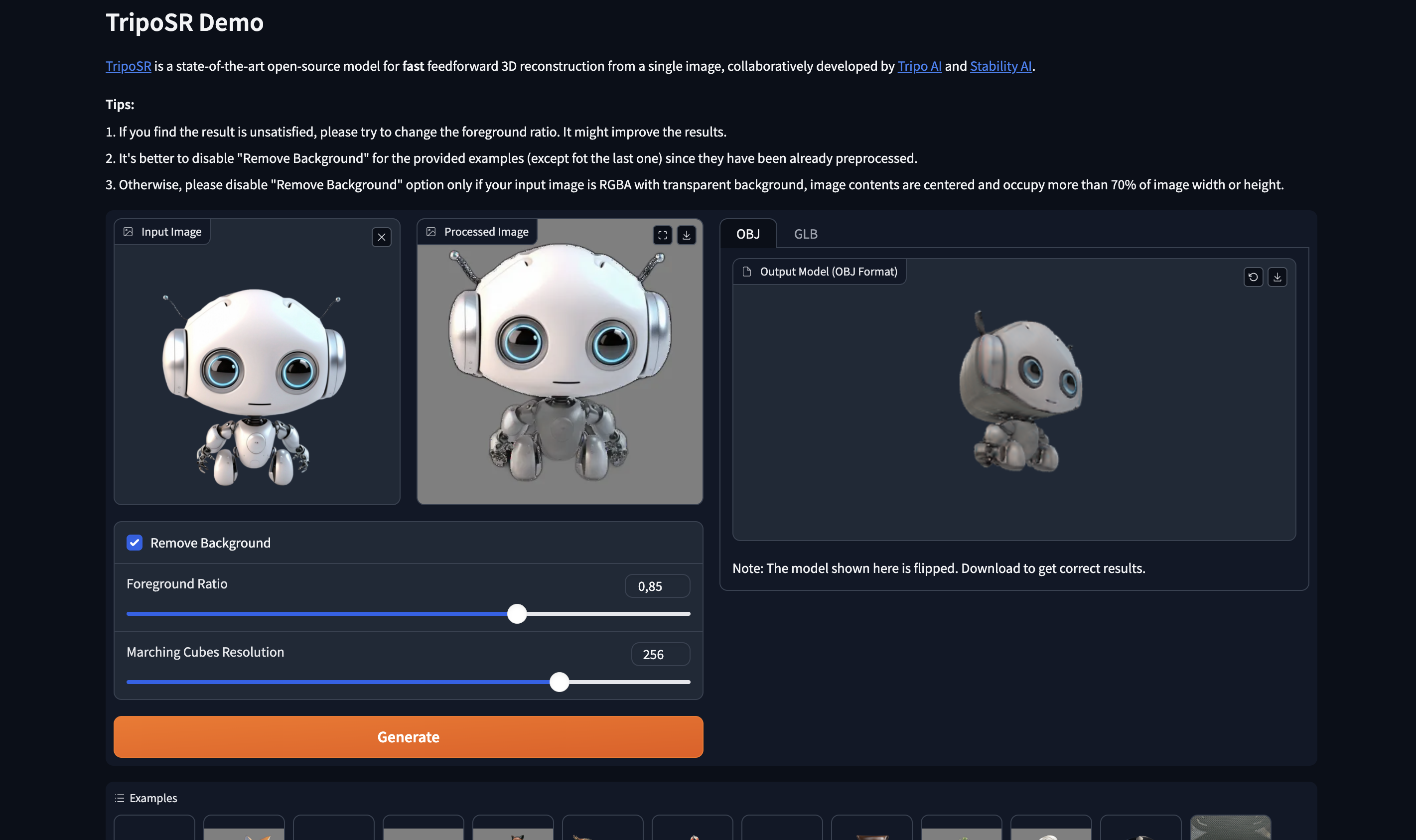Click the tip about already preprocessed examples
This screenshot has width=1416, height=840.
pos(512,158)
